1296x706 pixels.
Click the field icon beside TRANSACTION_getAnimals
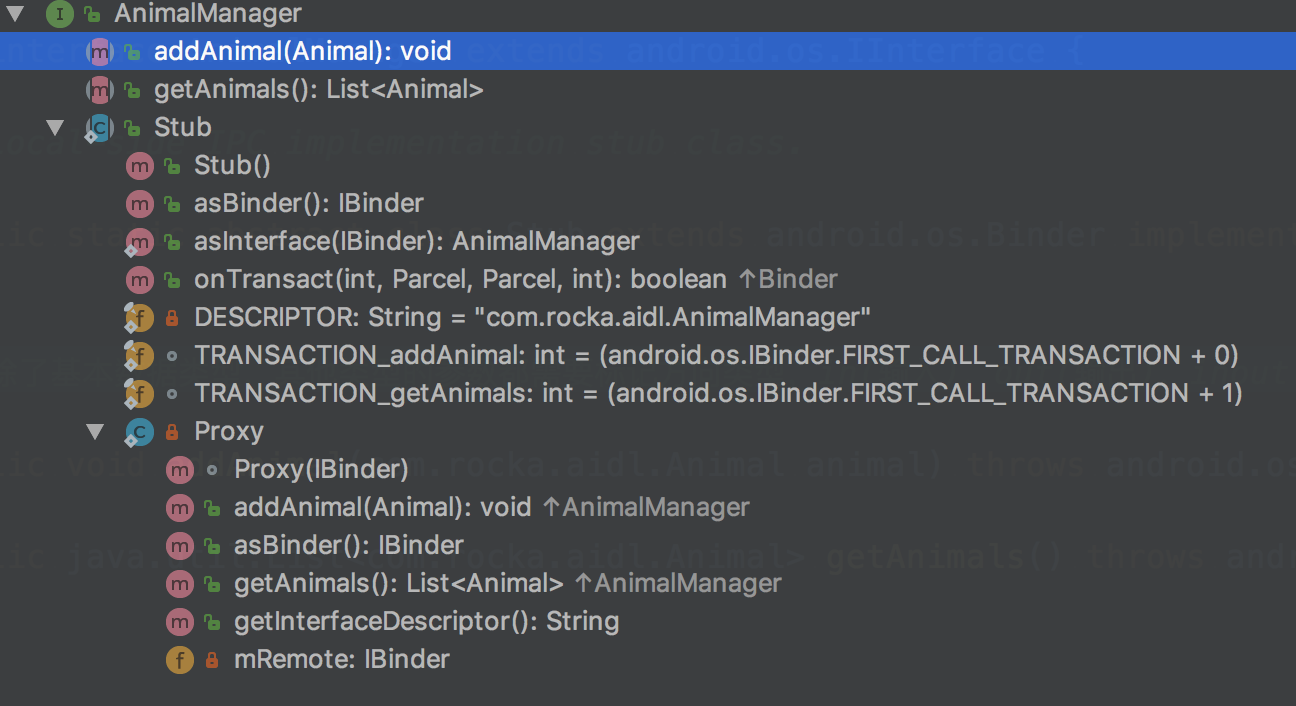click(x=139, y=394)
